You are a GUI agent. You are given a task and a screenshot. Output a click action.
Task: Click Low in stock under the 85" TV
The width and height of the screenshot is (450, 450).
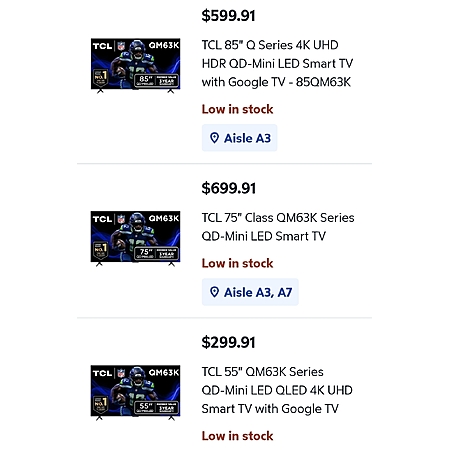(237, 109)
